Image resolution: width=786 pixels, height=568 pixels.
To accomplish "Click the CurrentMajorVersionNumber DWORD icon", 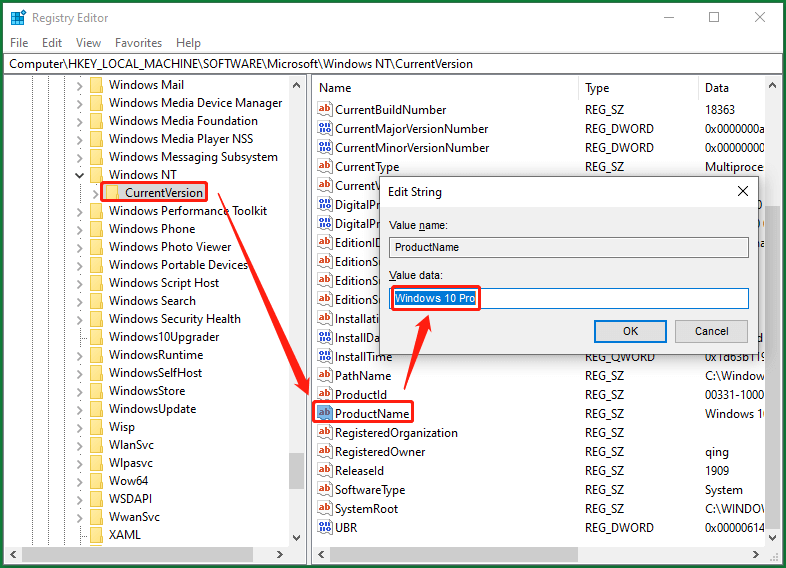I will point(324,128).
